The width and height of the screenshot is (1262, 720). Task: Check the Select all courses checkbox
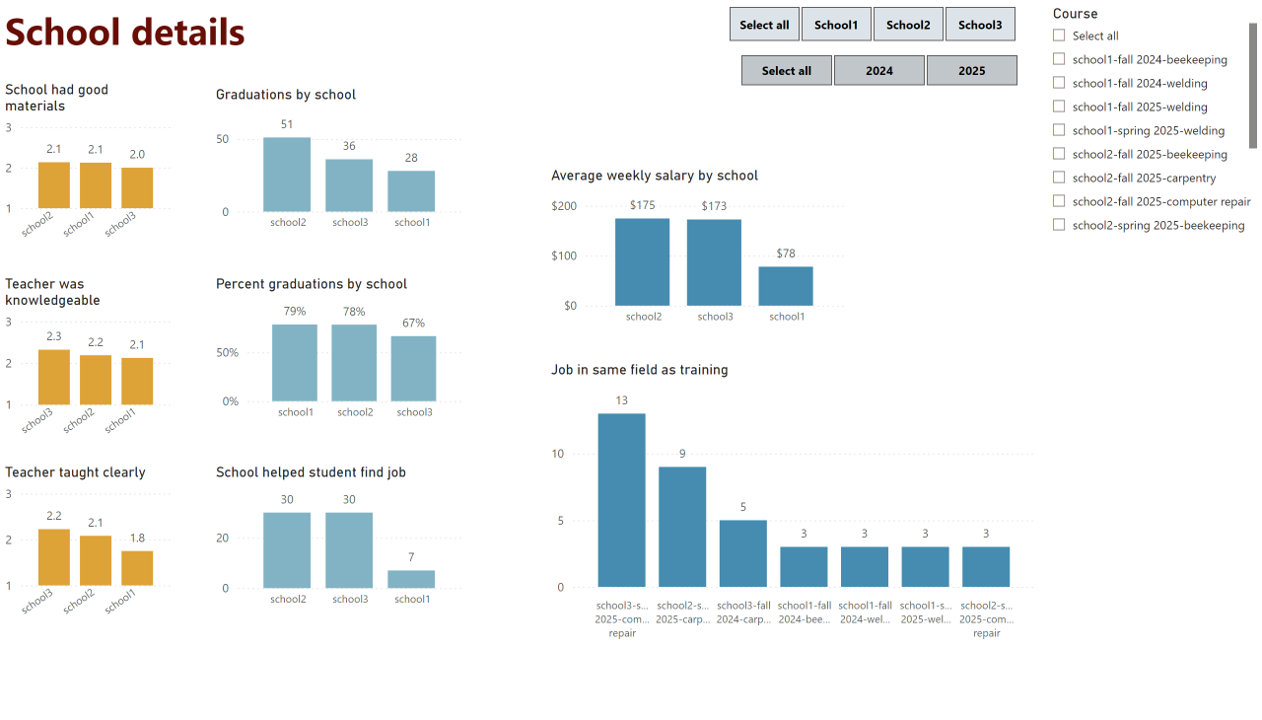click(1058, 35)
